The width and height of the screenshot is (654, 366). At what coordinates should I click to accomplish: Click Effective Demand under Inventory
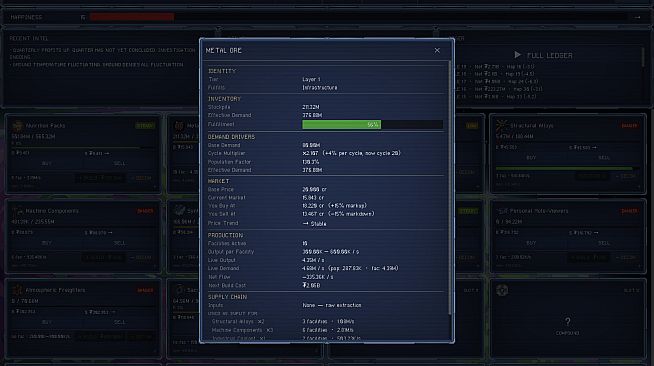click(x=229, y=115)
